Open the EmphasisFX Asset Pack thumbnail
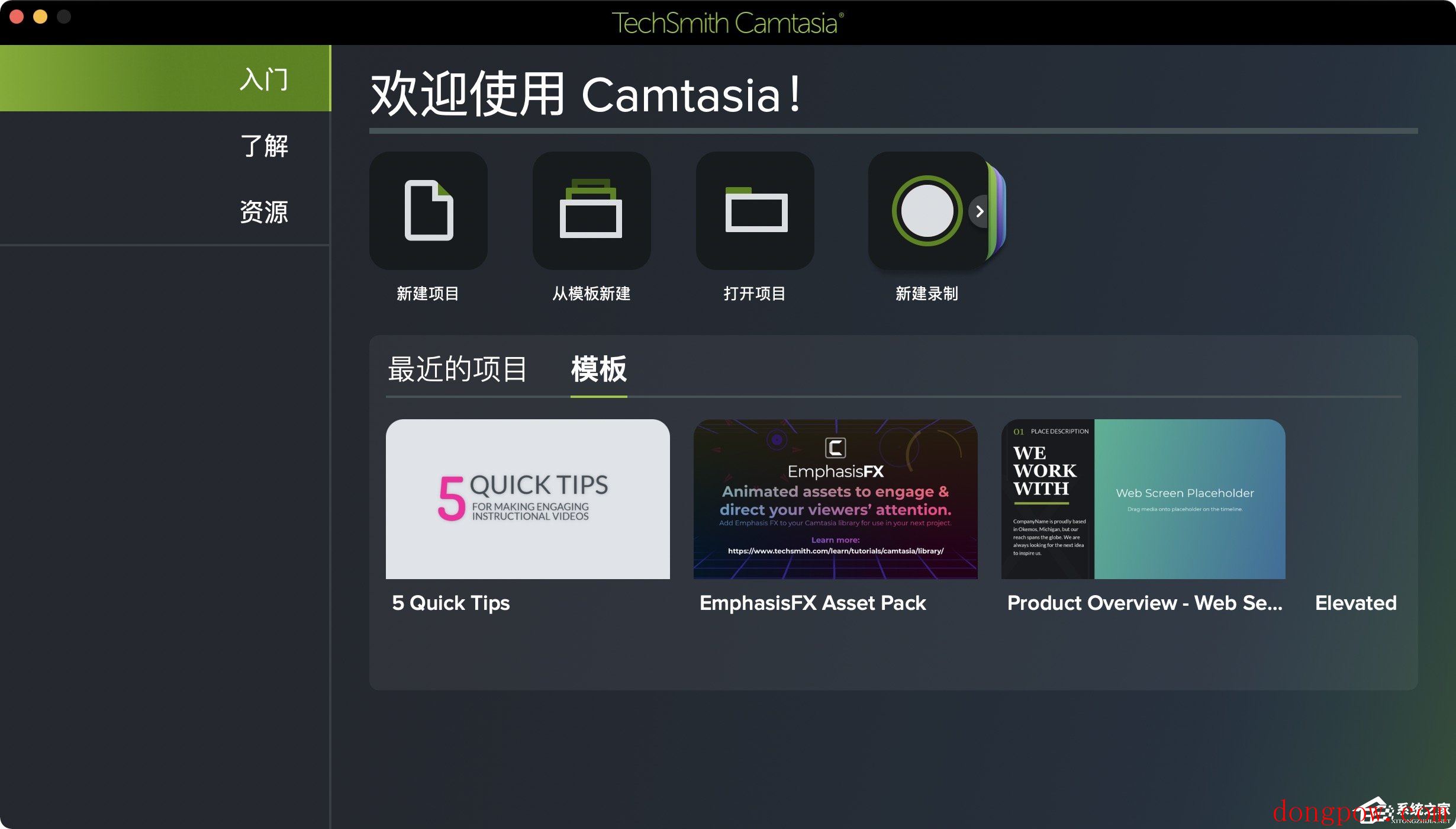 836,499
